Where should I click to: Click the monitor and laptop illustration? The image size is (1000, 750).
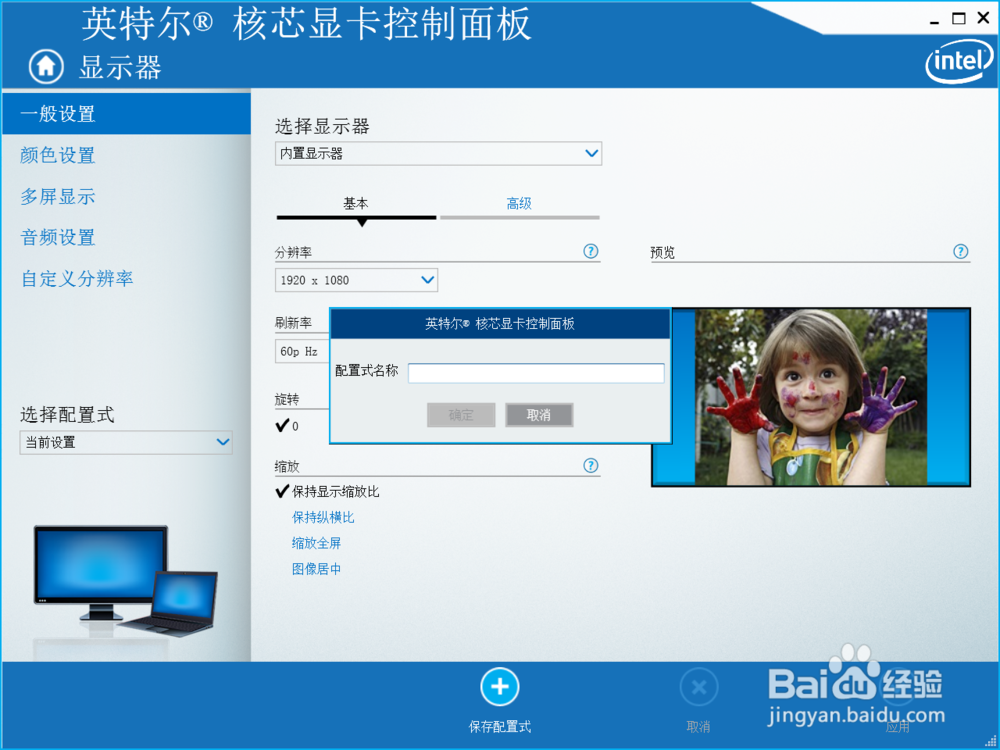[x=126, y=582]
